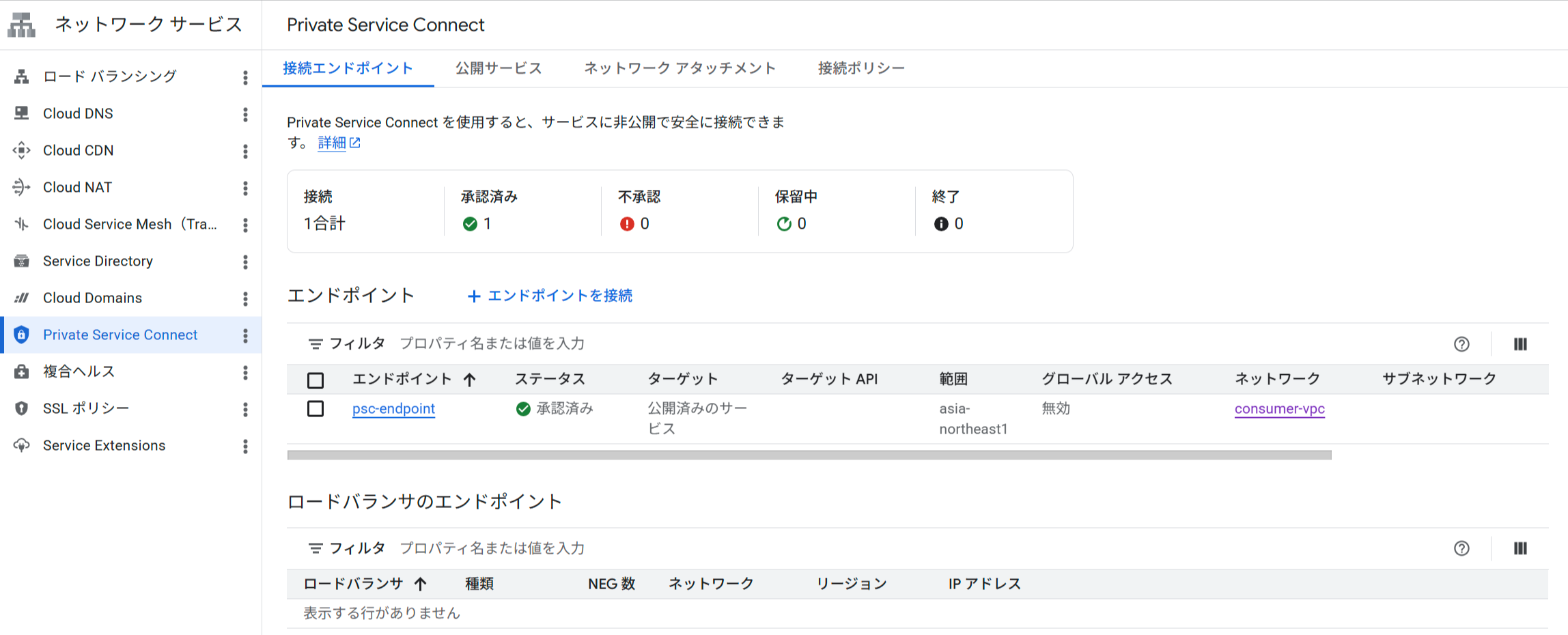Viewport: 1568px width, 635px height.
Task: Click the ネットワーク サービス header icon
Action: tap(21, 25)
